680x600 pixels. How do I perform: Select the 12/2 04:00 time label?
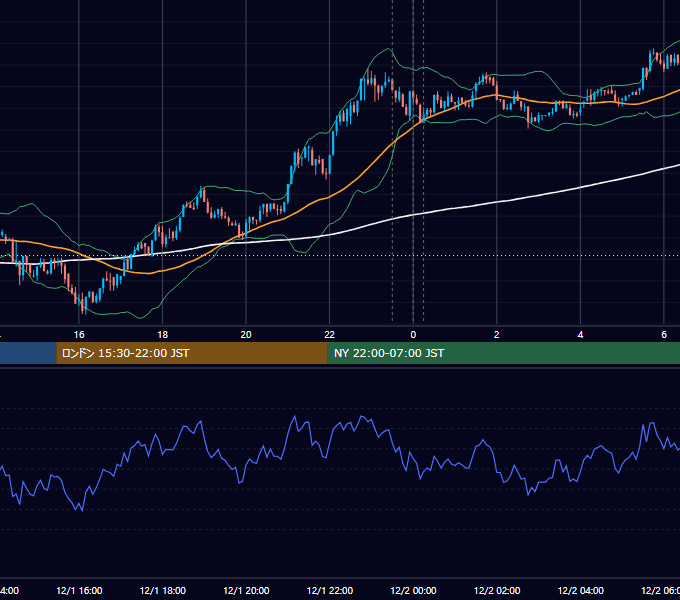click(x=580, y=590)
